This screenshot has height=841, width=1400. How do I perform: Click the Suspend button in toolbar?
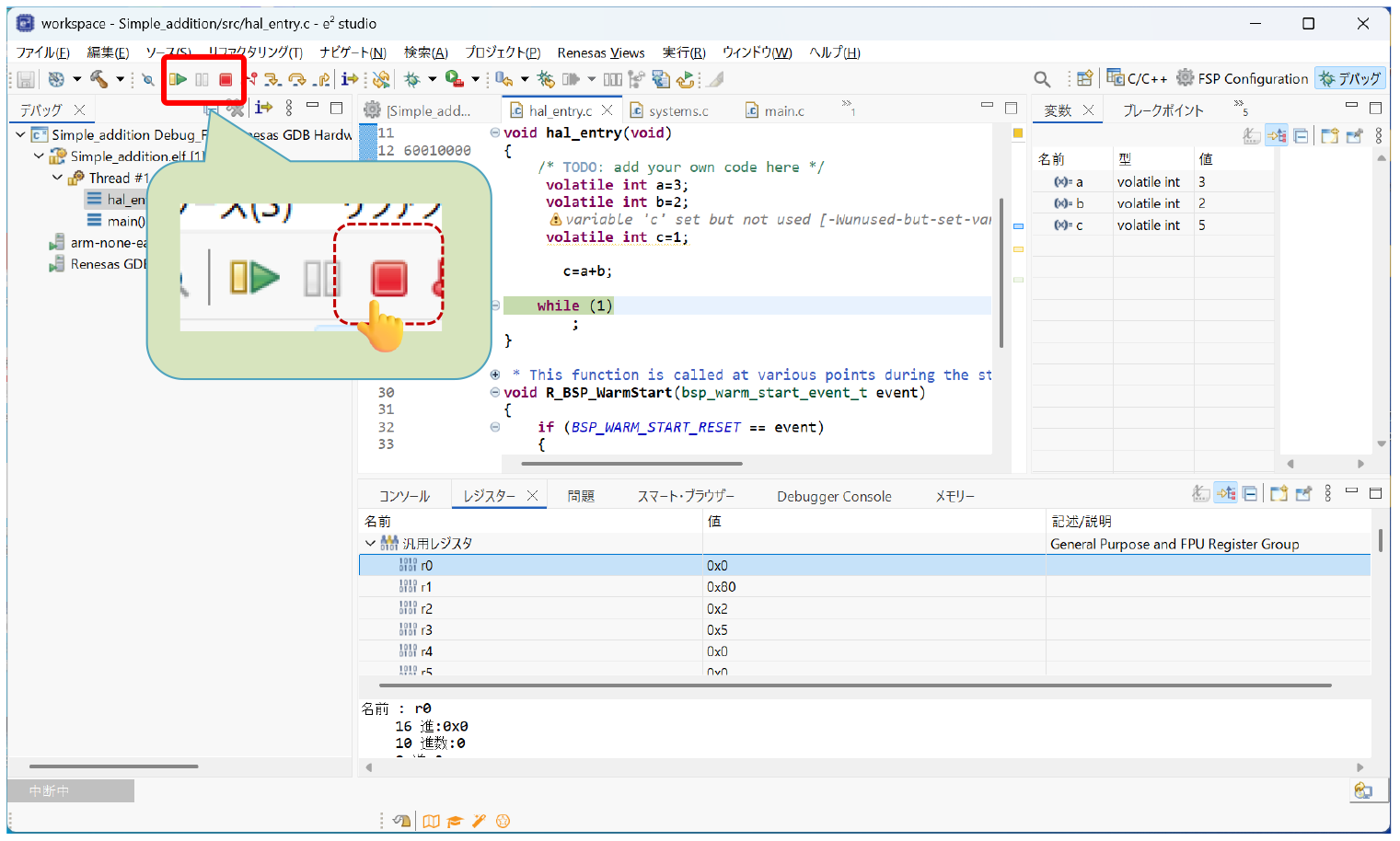[x=202, y=80]
